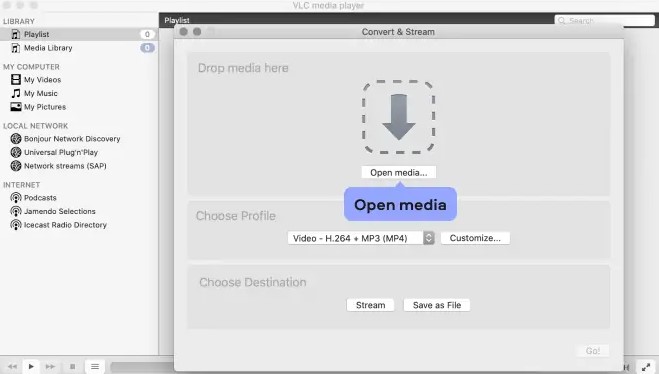The height and width of the screenshot is (374, 659).
Task: Click the drop media arrow icon
Action: 398,117
